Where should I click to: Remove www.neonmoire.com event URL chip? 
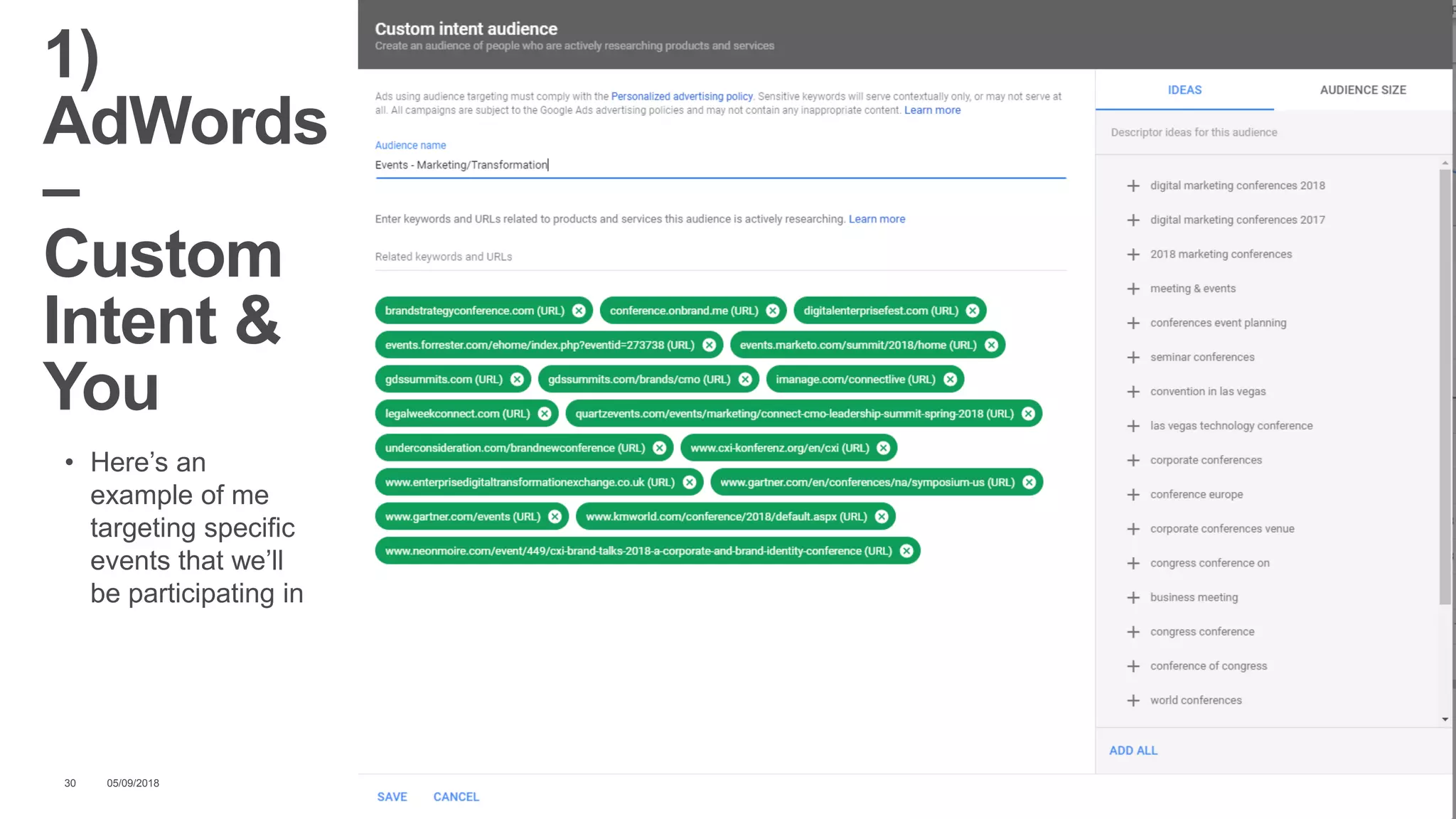click(906, 551)
